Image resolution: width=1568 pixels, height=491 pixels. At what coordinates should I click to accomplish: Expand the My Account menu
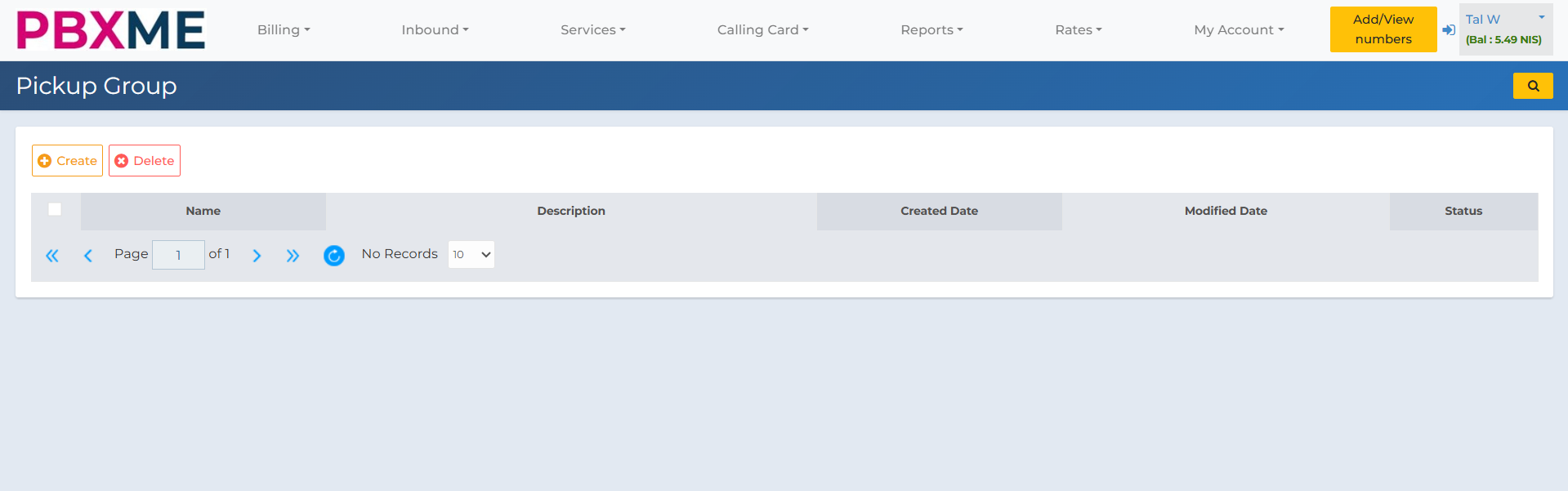[1238, 30]
